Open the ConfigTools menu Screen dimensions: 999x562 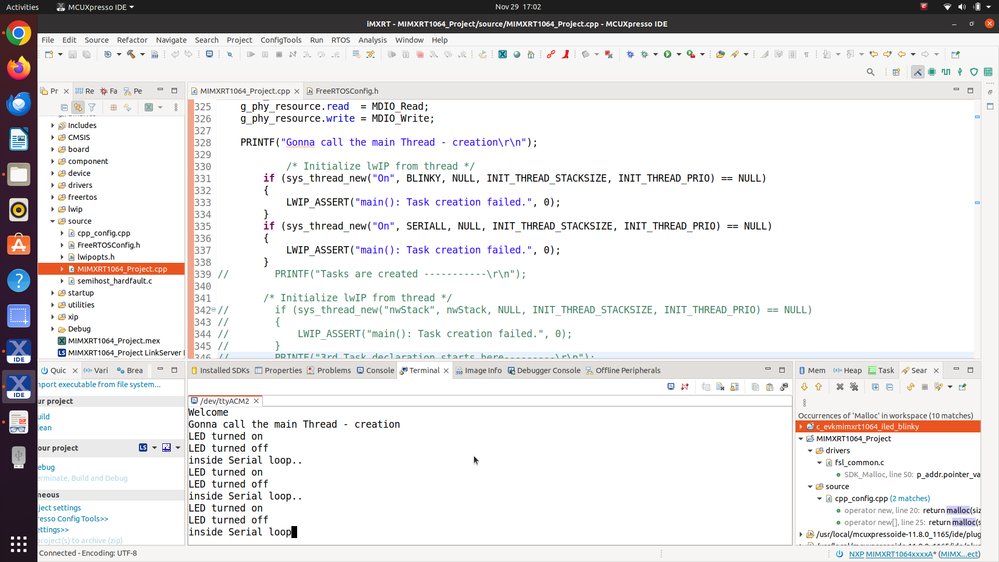coord(281,40)
